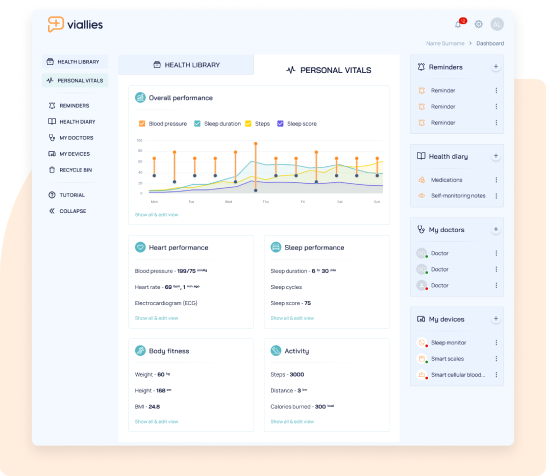Image resolution: width=546 pixels, height=476 pixels.
Task: Switch to the Personal Vitals tab
Action: pos(328,70)
